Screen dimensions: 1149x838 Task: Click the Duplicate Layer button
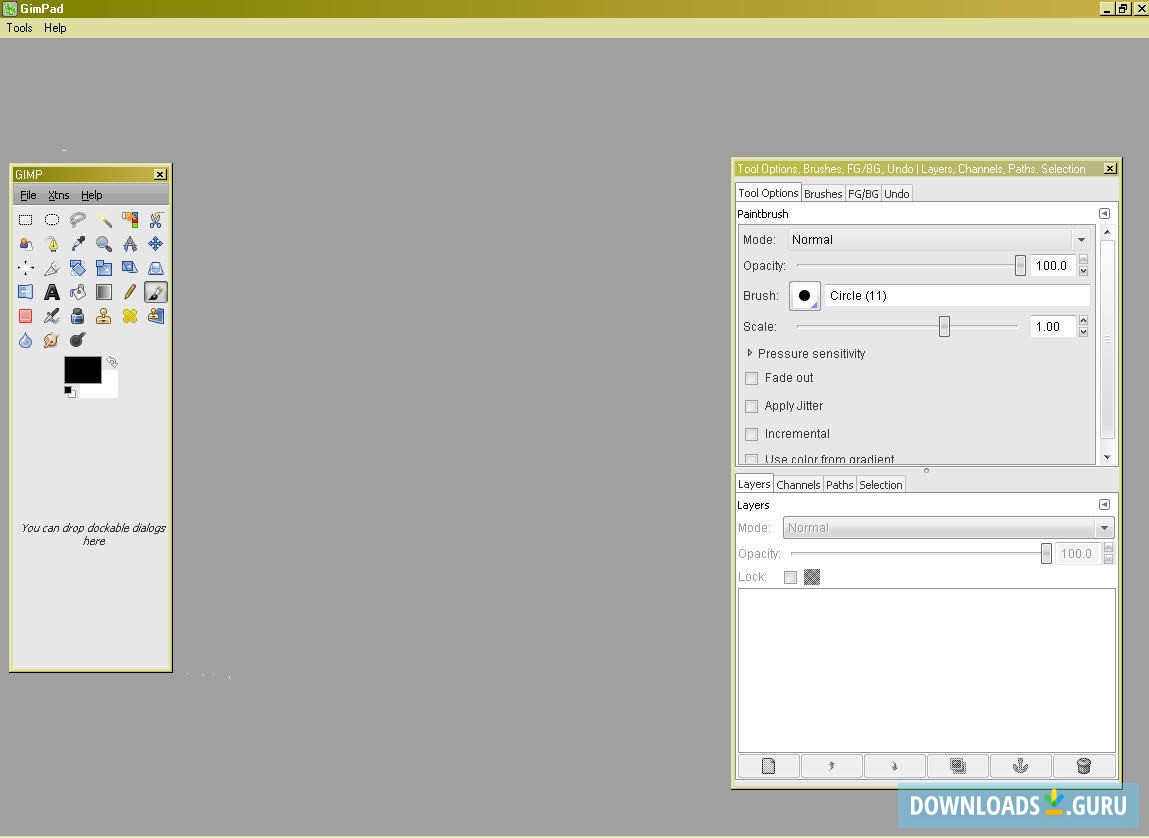tap(958, 766)
